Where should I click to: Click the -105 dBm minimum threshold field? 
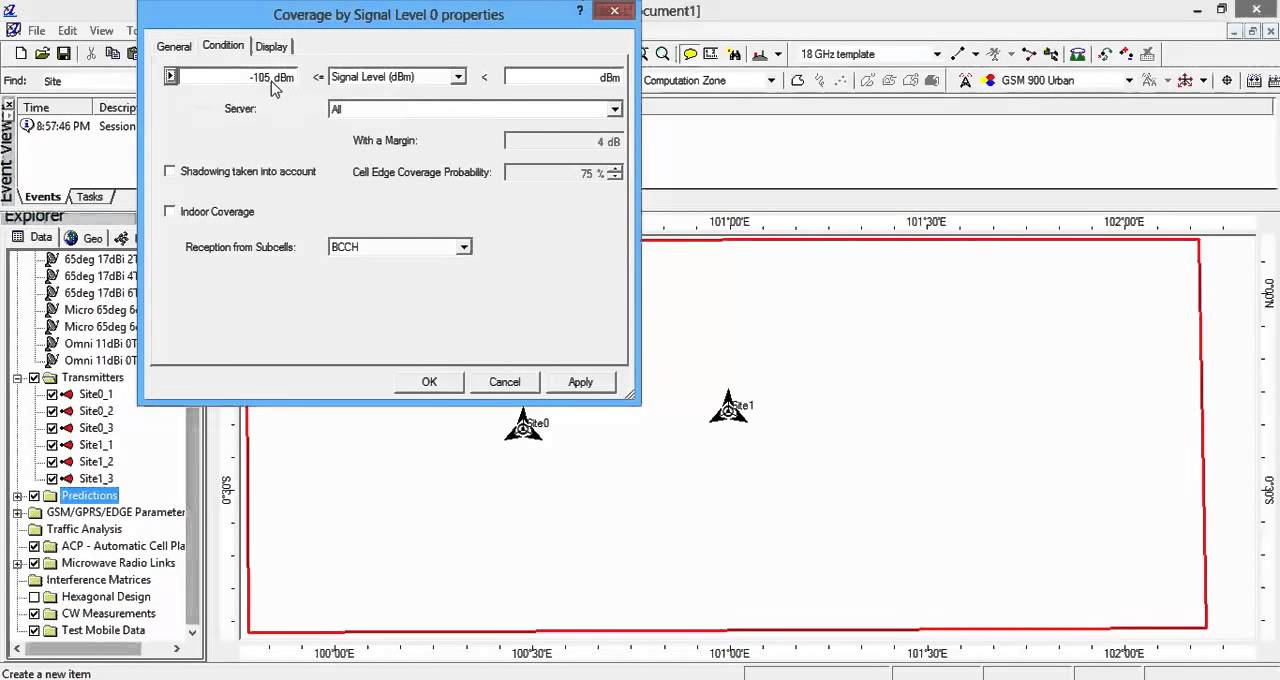click(237, 77)
